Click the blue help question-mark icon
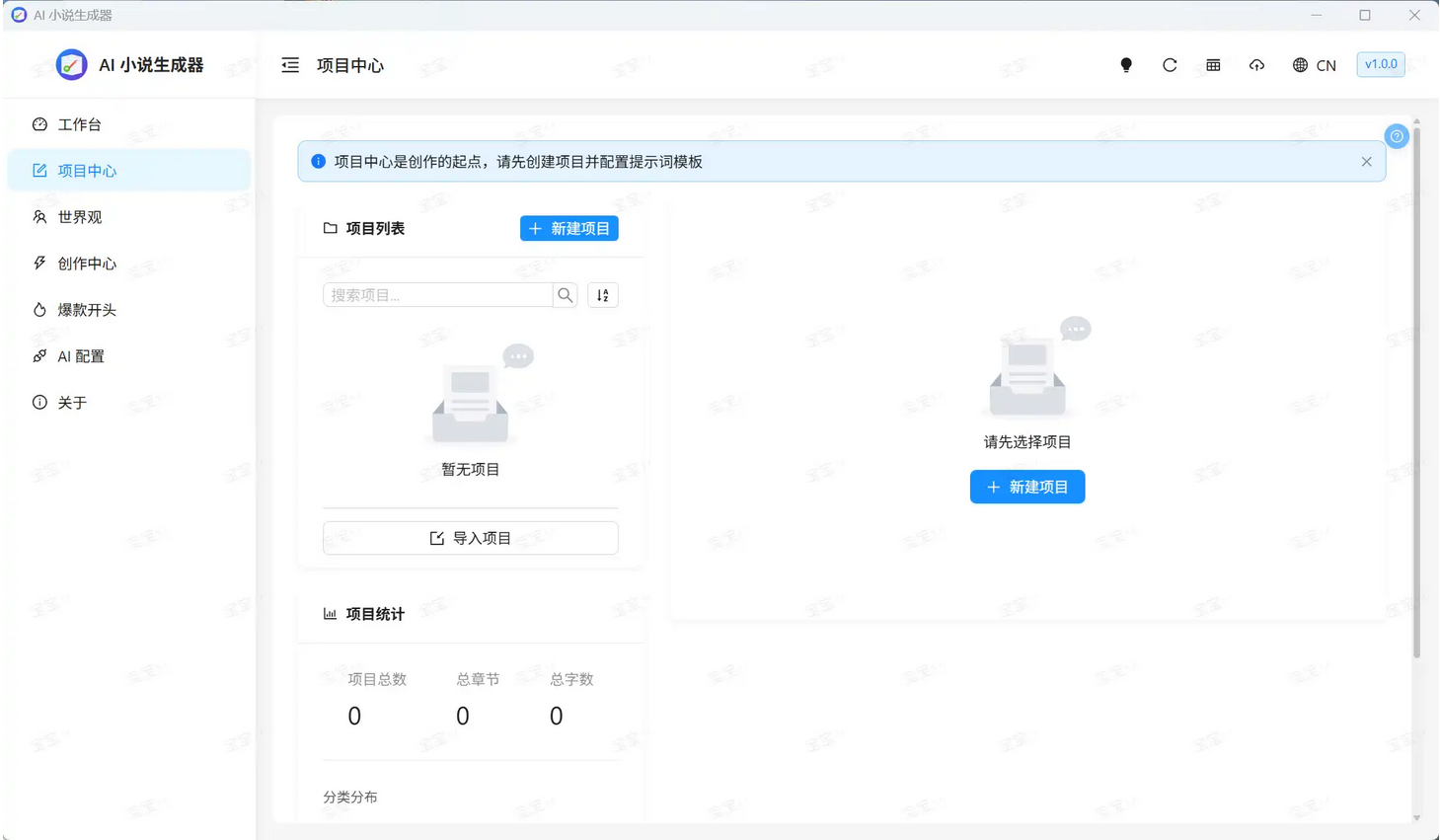1440x840 pixels. (x=1397, y=136)
